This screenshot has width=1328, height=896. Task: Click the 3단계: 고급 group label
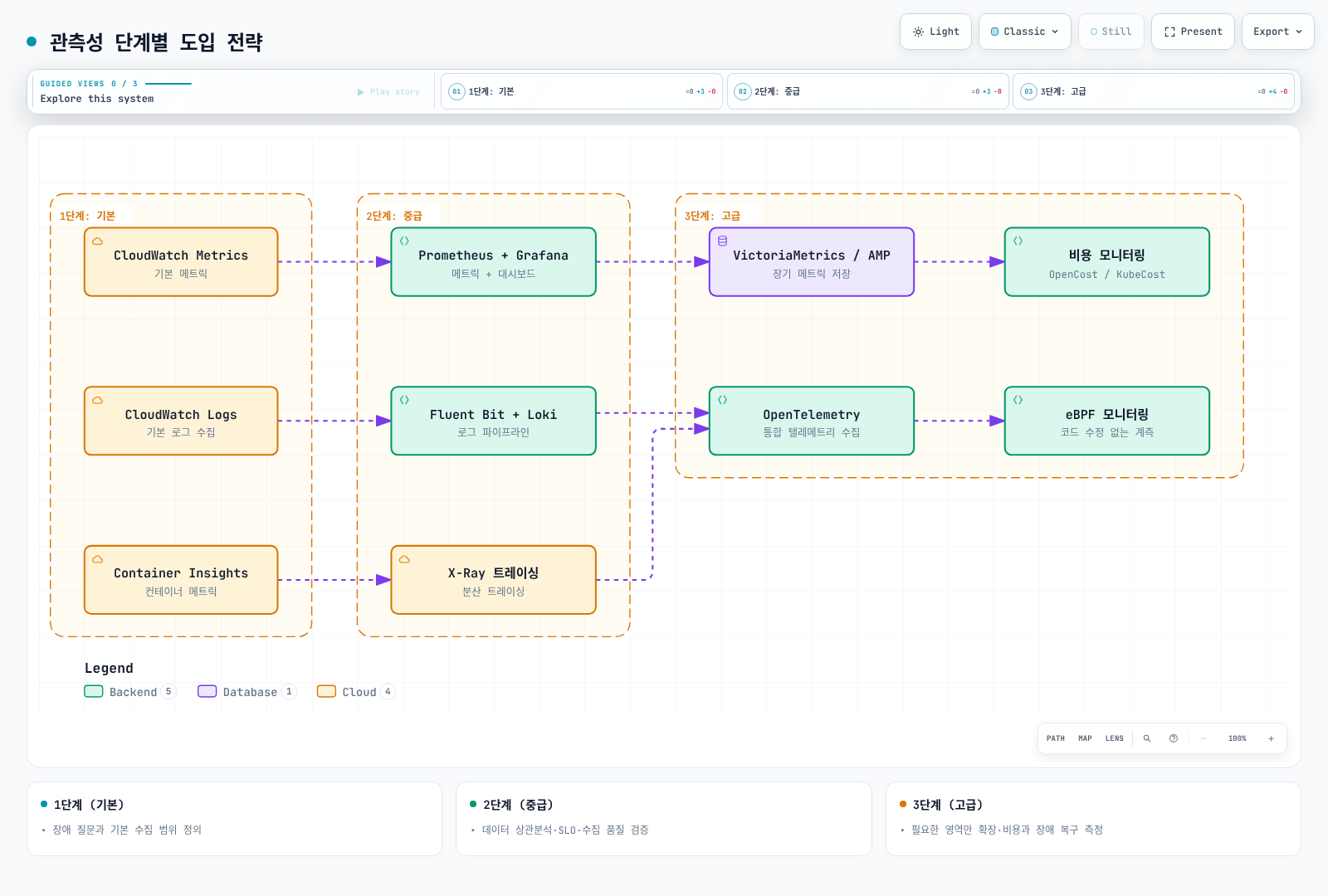(x=712, y=216)
